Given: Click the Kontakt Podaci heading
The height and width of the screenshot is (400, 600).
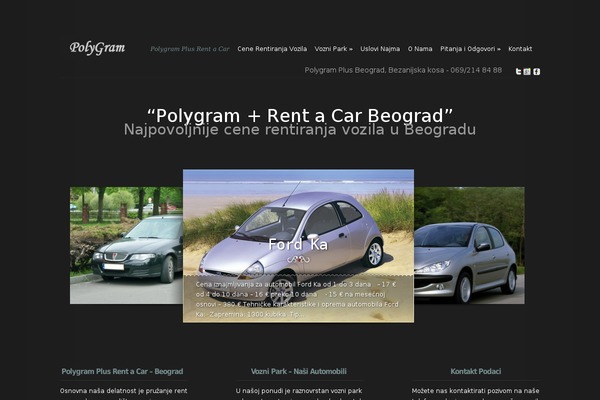Looking at the screenshot, I should pos(476,371).
